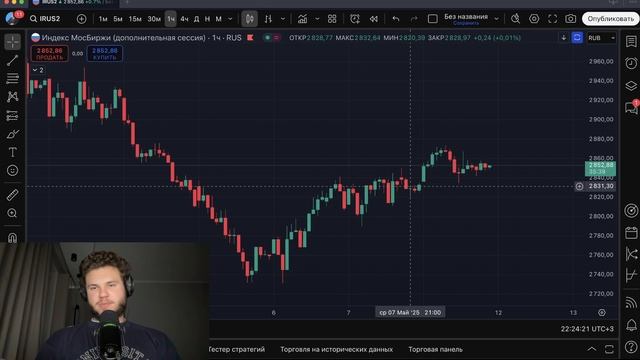Click the Опубликовать button
The width and height of the screenshot is (640, 360).
[x=610, y=19]
